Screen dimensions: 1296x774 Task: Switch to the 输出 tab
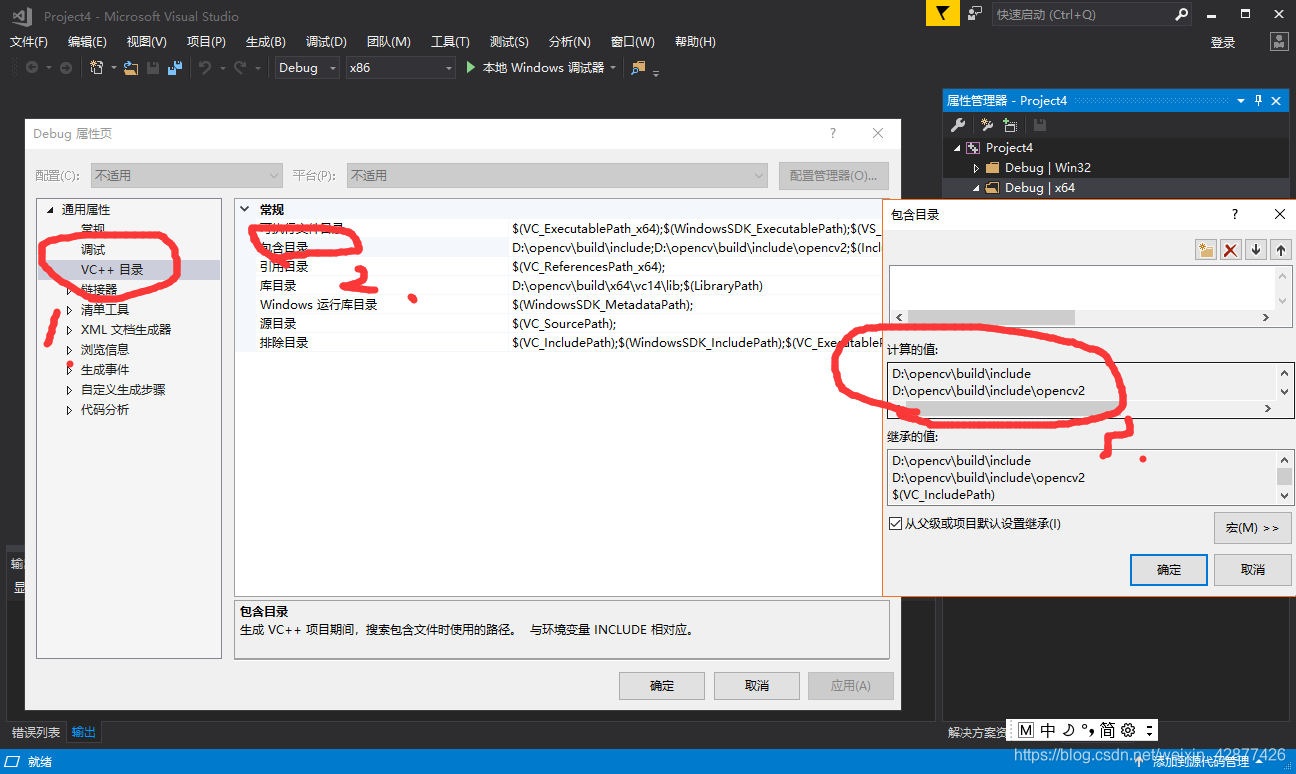click(84, 733)
